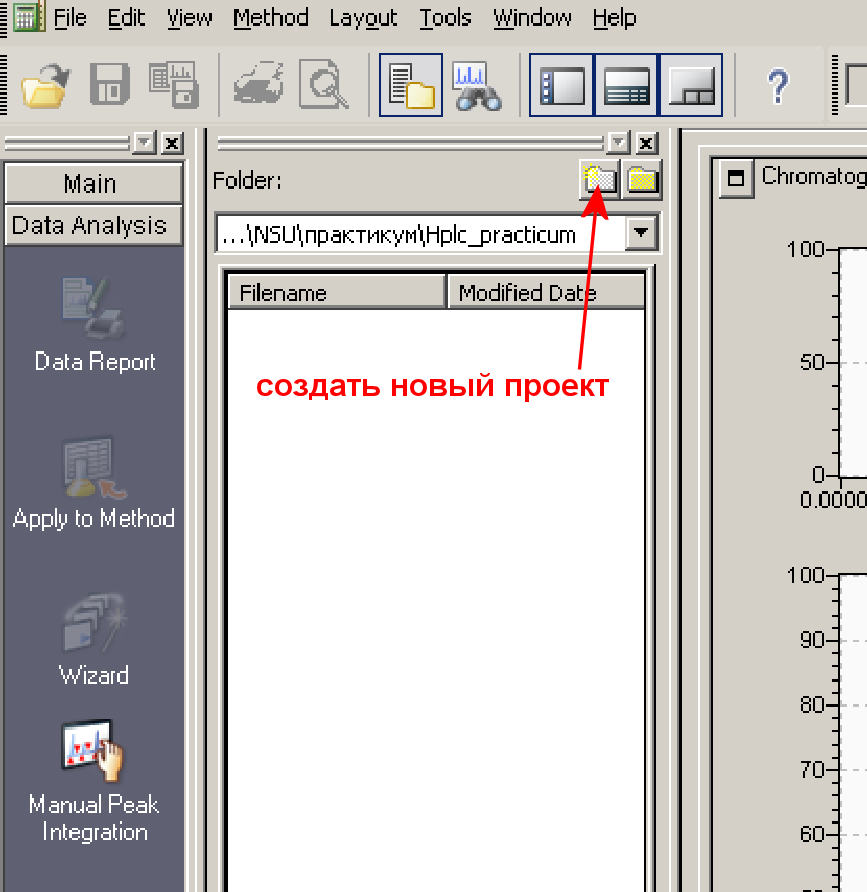Click the Save floppy disk icon
Screen dimensions: 867x892
(x=110, y=85)
